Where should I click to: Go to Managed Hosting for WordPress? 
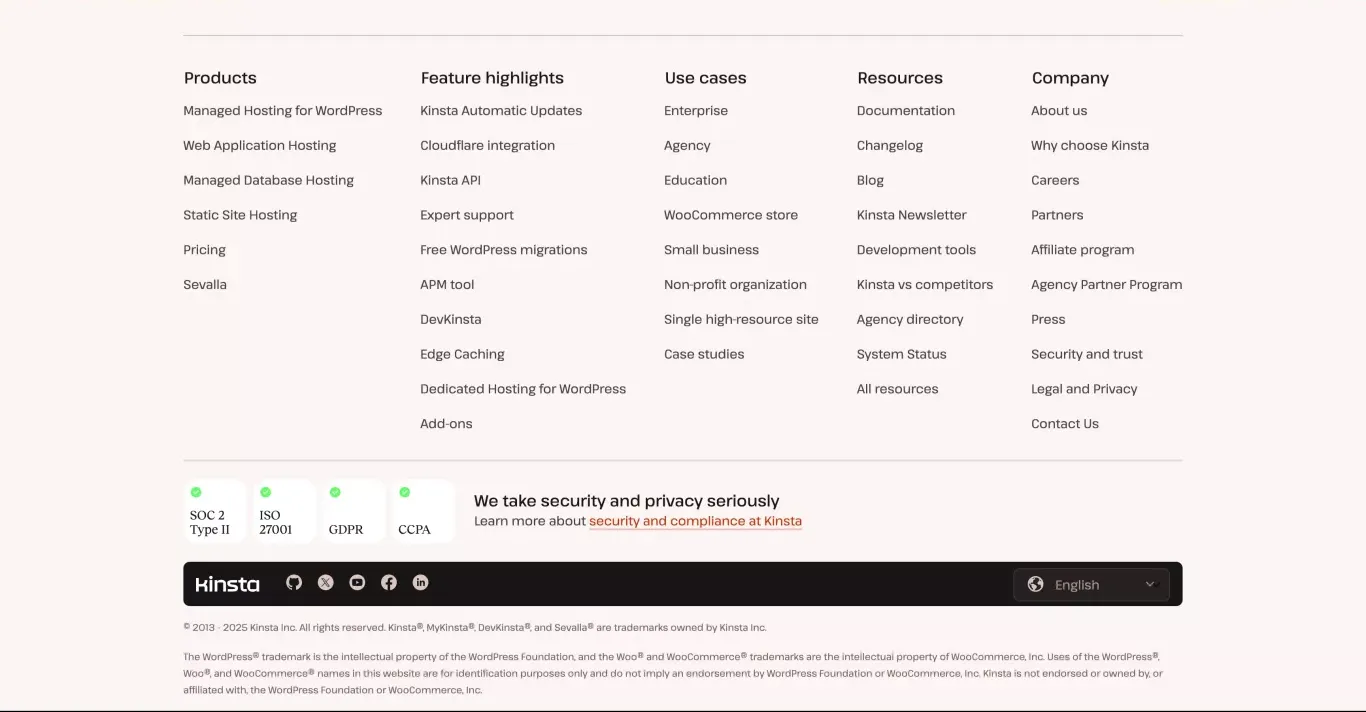(283, 111)
